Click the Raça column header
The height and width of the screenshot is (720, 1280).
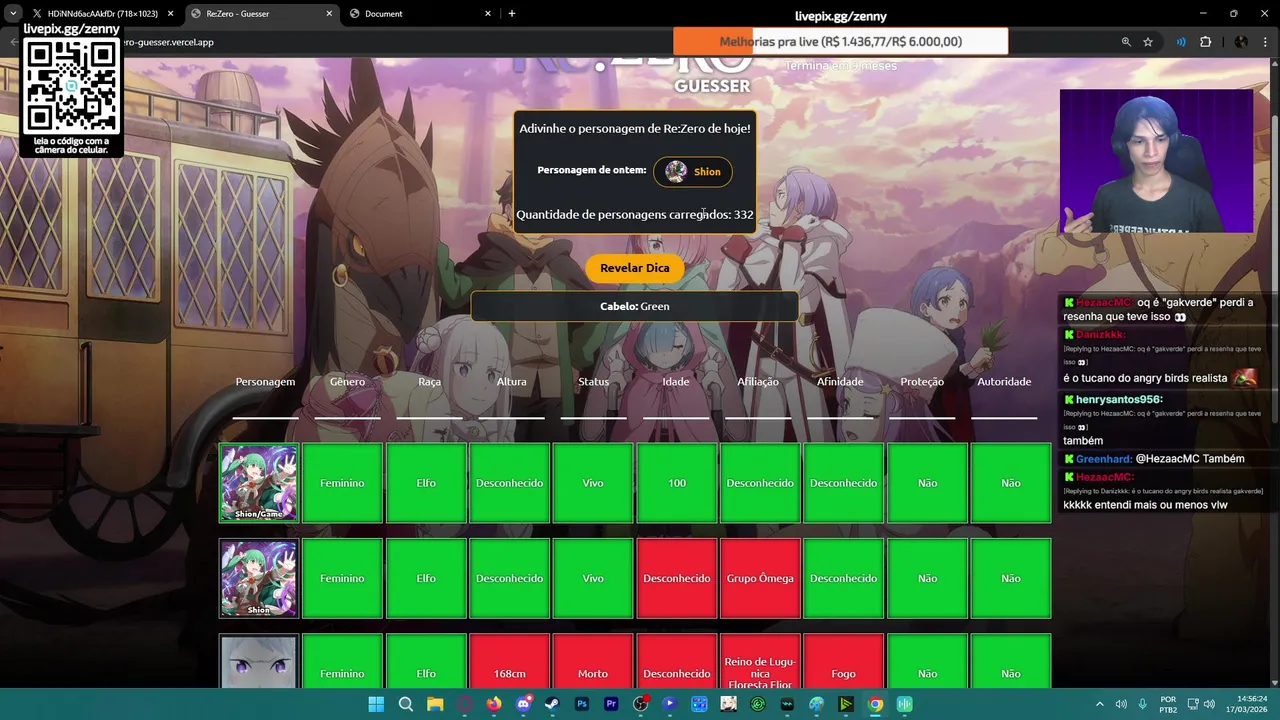(x=429, y=382)
